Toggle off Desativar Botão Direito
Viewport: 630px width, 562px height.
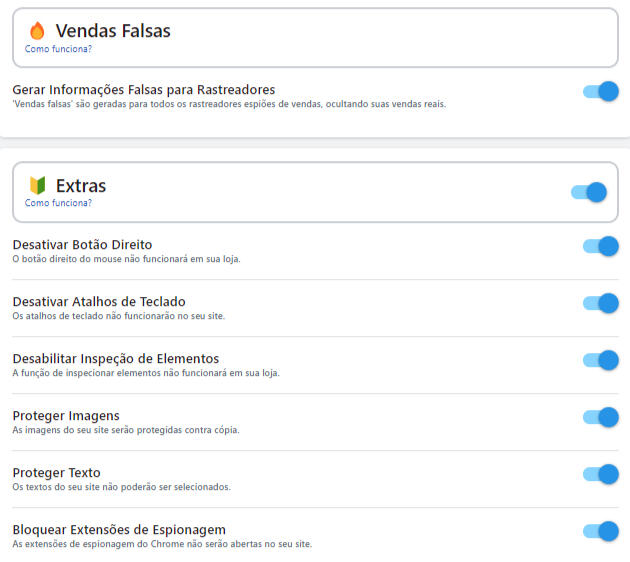(601, 246)
